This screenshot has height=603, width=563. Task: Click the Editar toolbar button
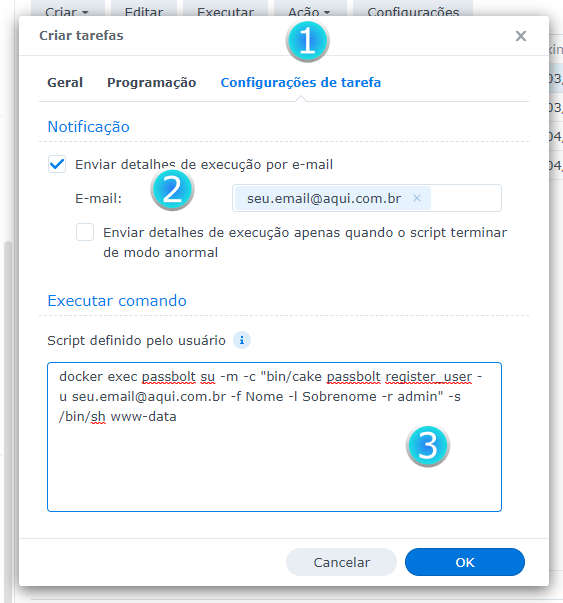pos(144,8)
